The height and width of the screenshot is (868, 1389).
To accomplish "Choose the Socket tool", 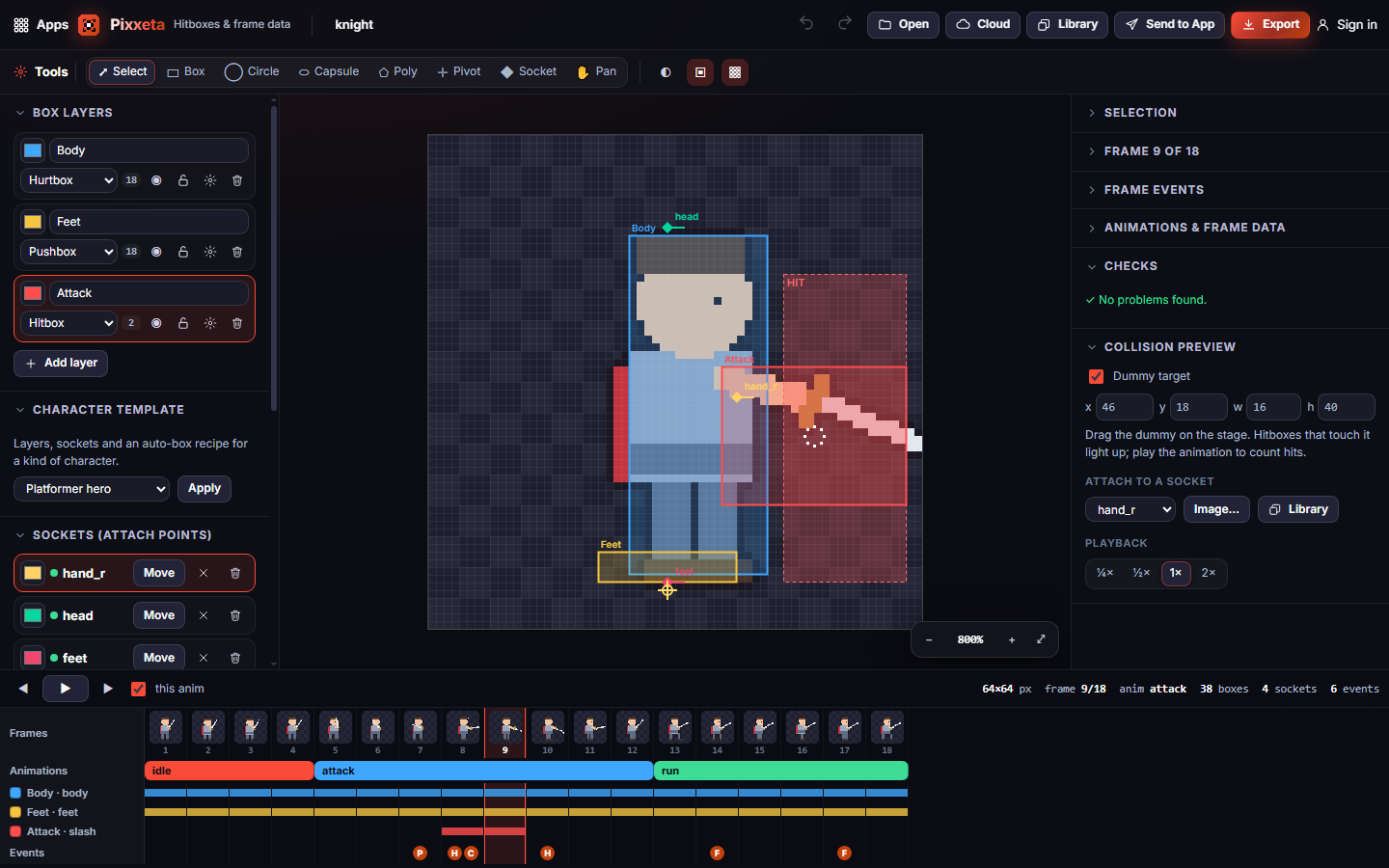I will 529,72.
